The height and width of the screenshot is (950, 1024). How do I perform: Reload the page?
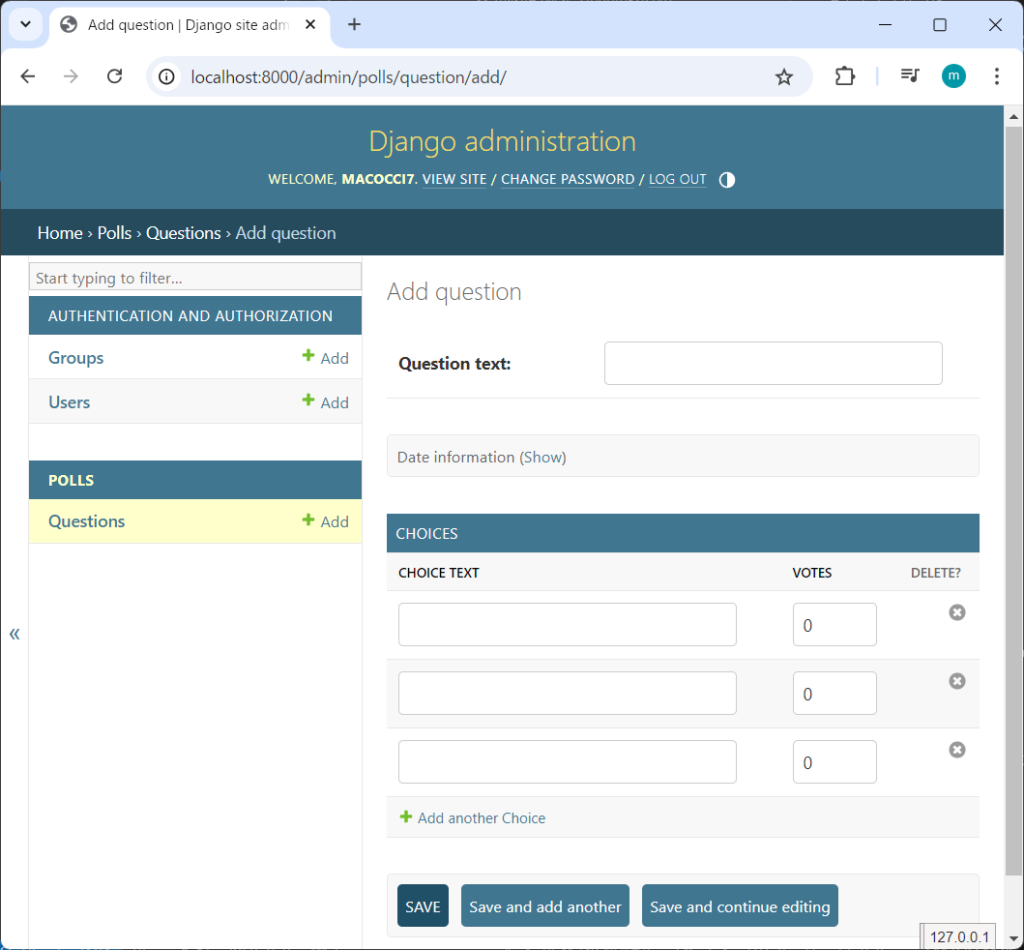pos(115,77)
